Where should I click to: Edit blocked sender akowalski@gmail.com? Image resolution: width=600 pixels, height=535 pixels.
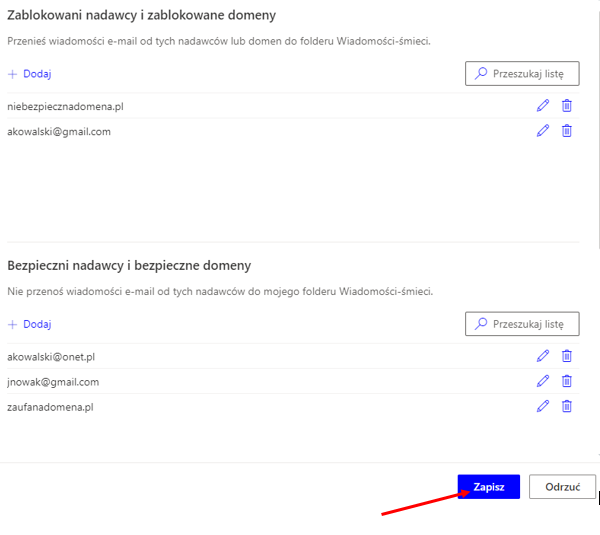pyautogui.click(x=543, y=131)
